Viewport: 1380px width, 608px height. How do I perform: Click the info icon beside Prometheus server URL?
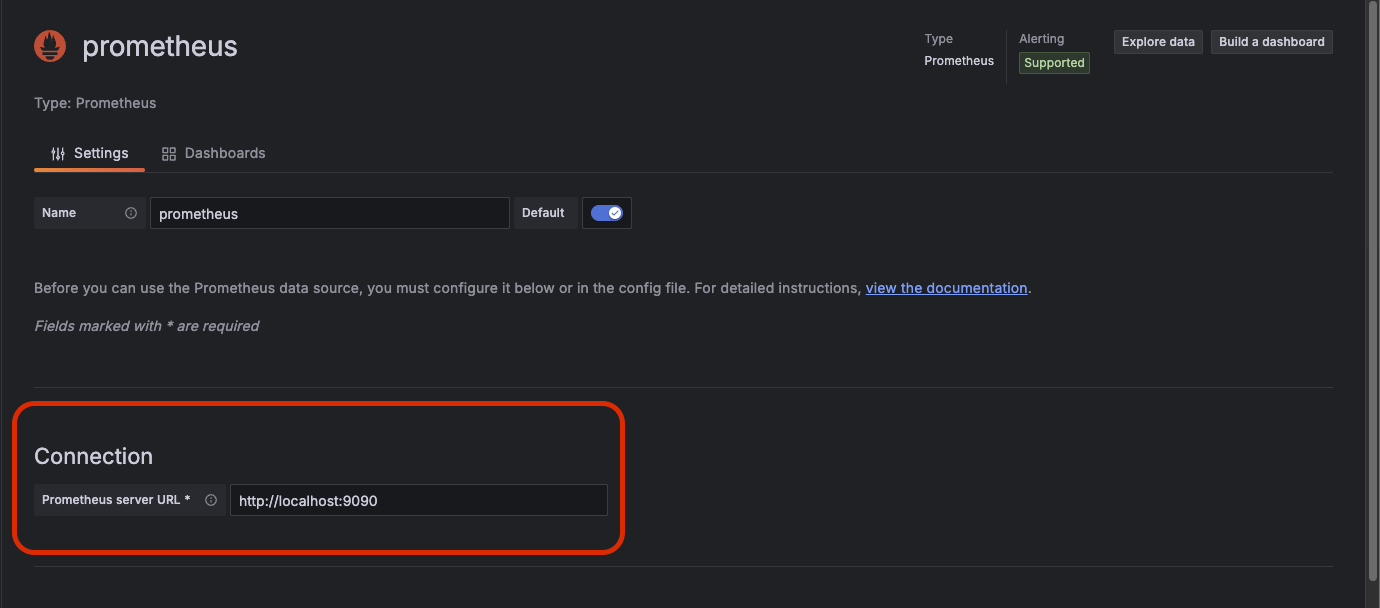211,500
